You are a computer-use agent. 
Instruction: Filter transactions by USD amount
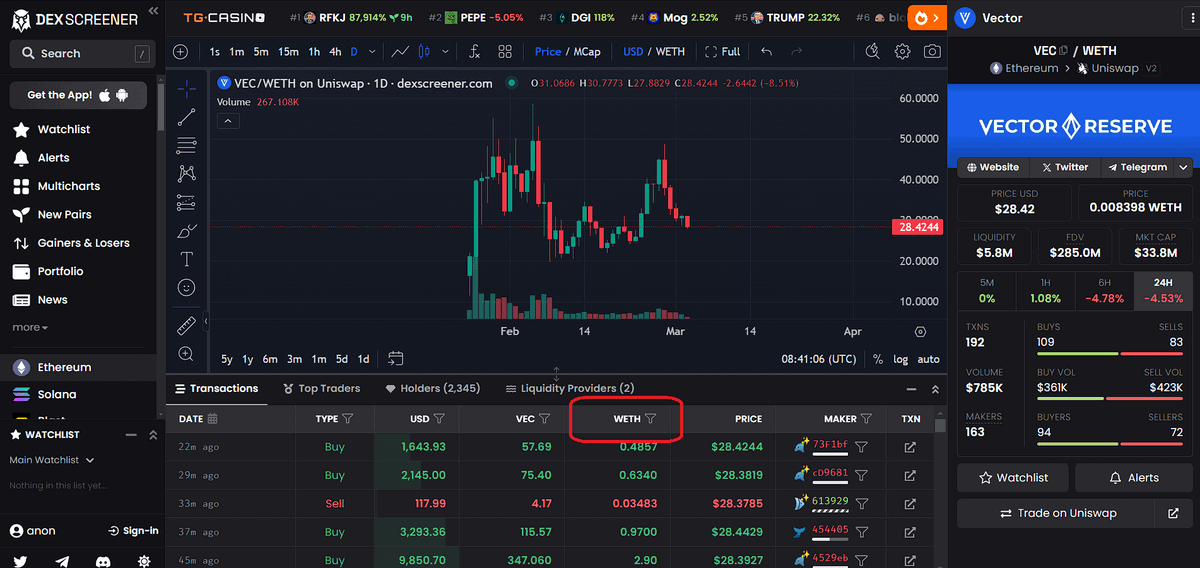coord(439,419)
